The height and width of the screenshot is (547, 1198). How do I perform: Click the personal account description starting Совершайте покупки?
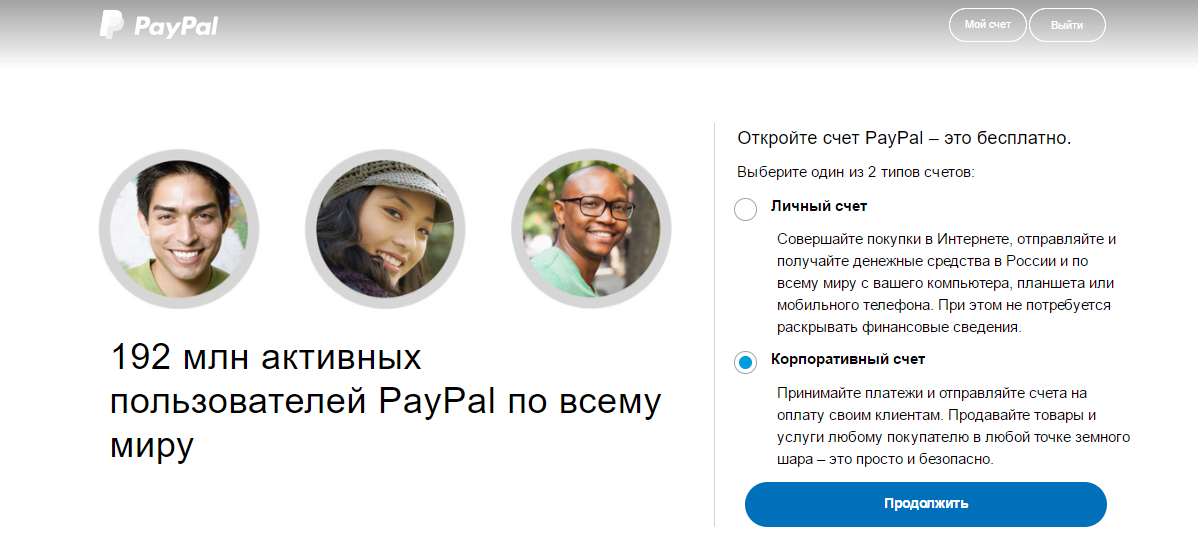pyautogui.click(x=947, y=283)
